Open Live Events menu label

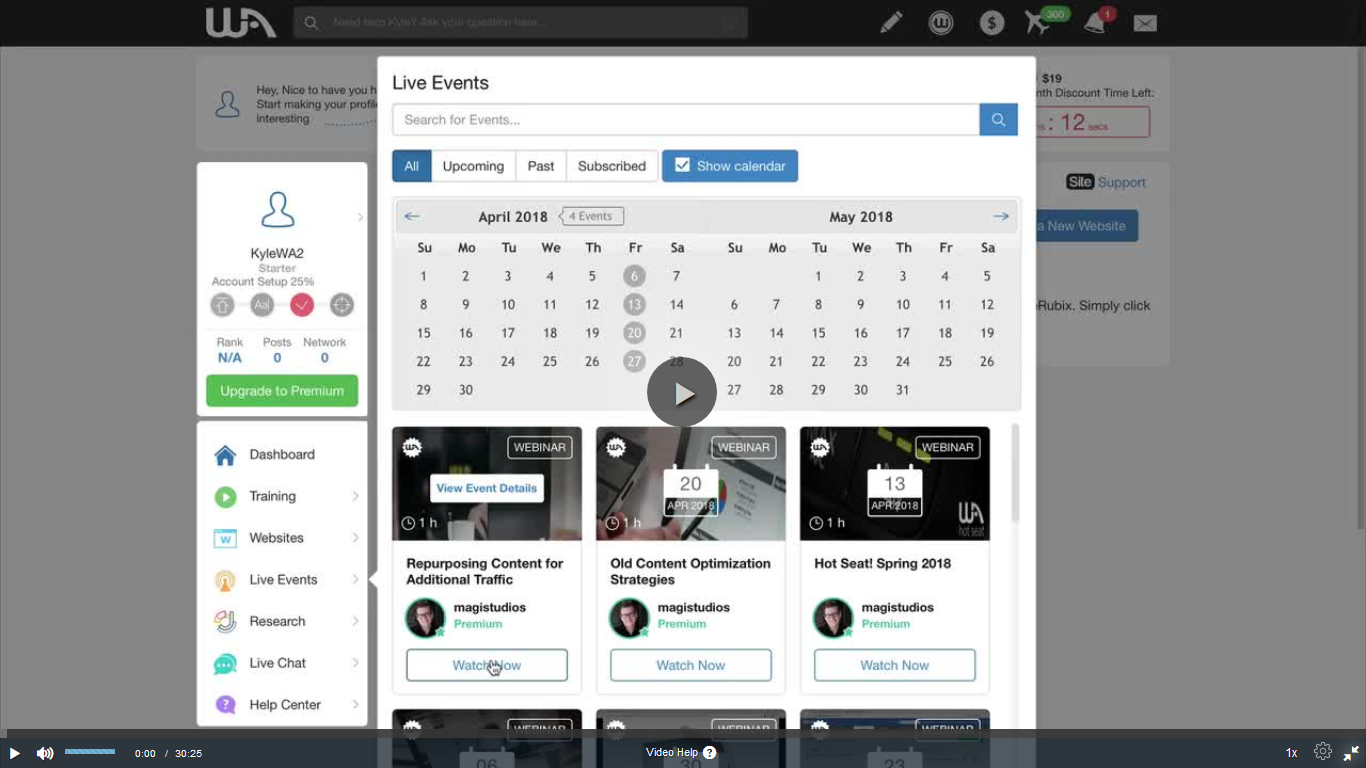point(283,580)
